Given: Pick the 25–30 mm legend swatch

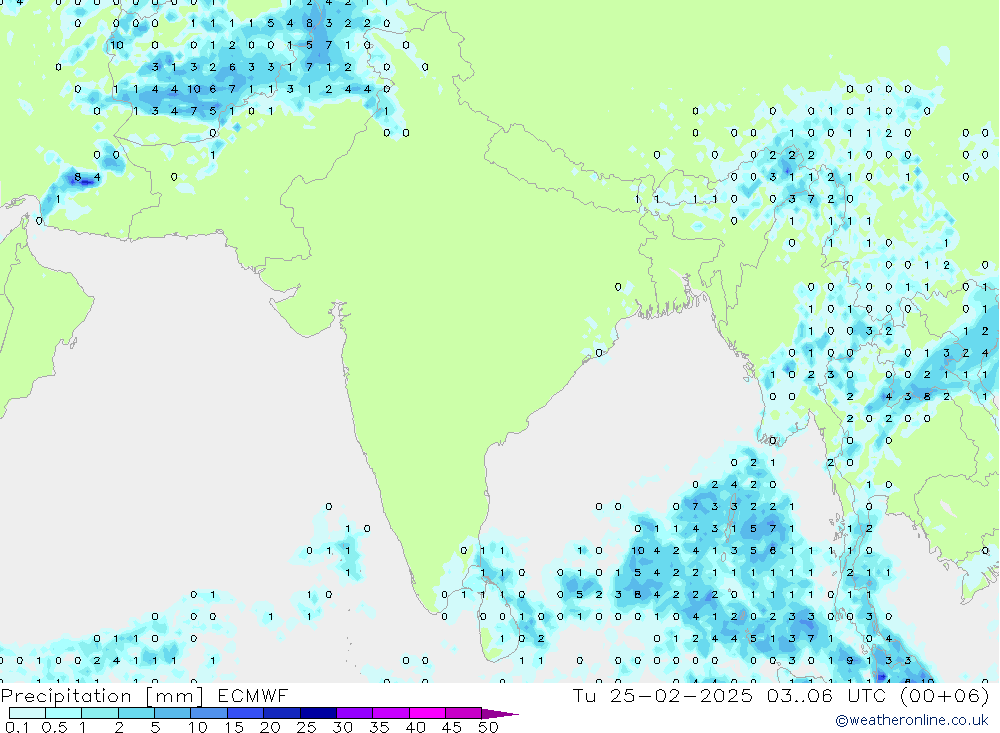Looking at the screenshot, I should click(318, 713).
